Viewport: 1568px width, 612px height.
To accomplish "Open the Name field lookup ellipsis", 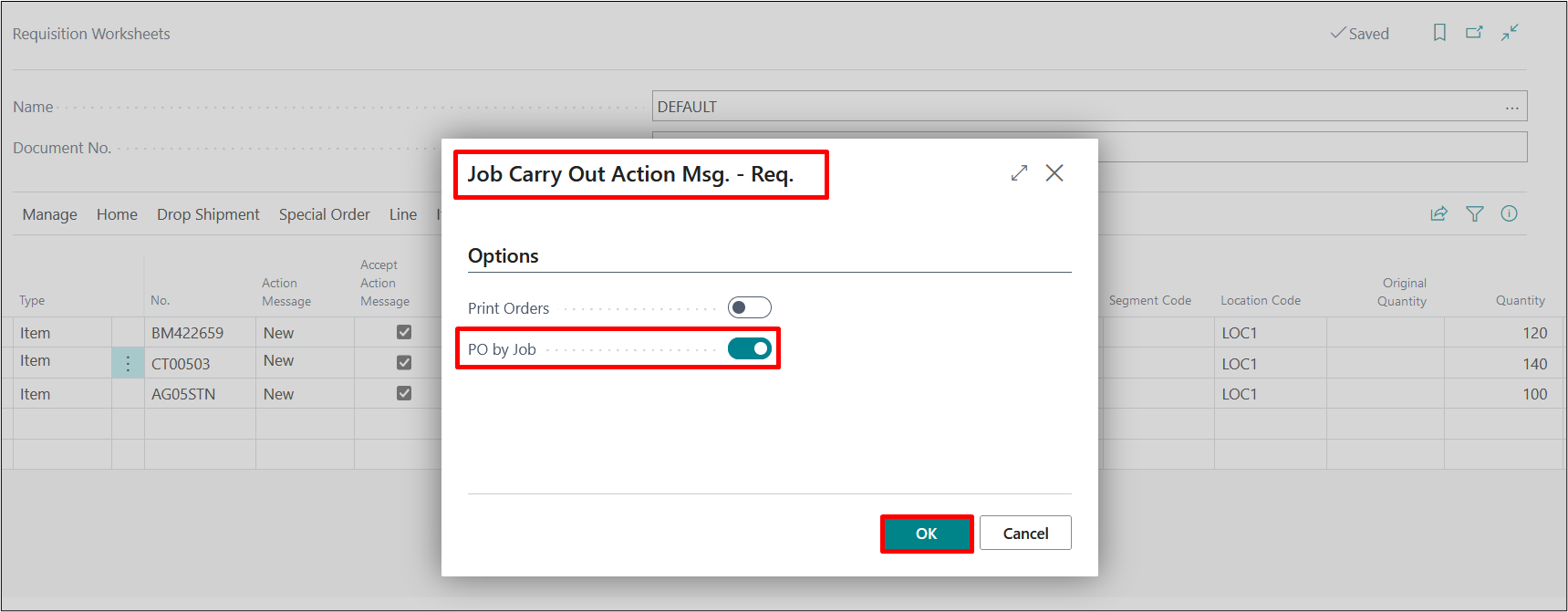I will tap(1511, 107).
